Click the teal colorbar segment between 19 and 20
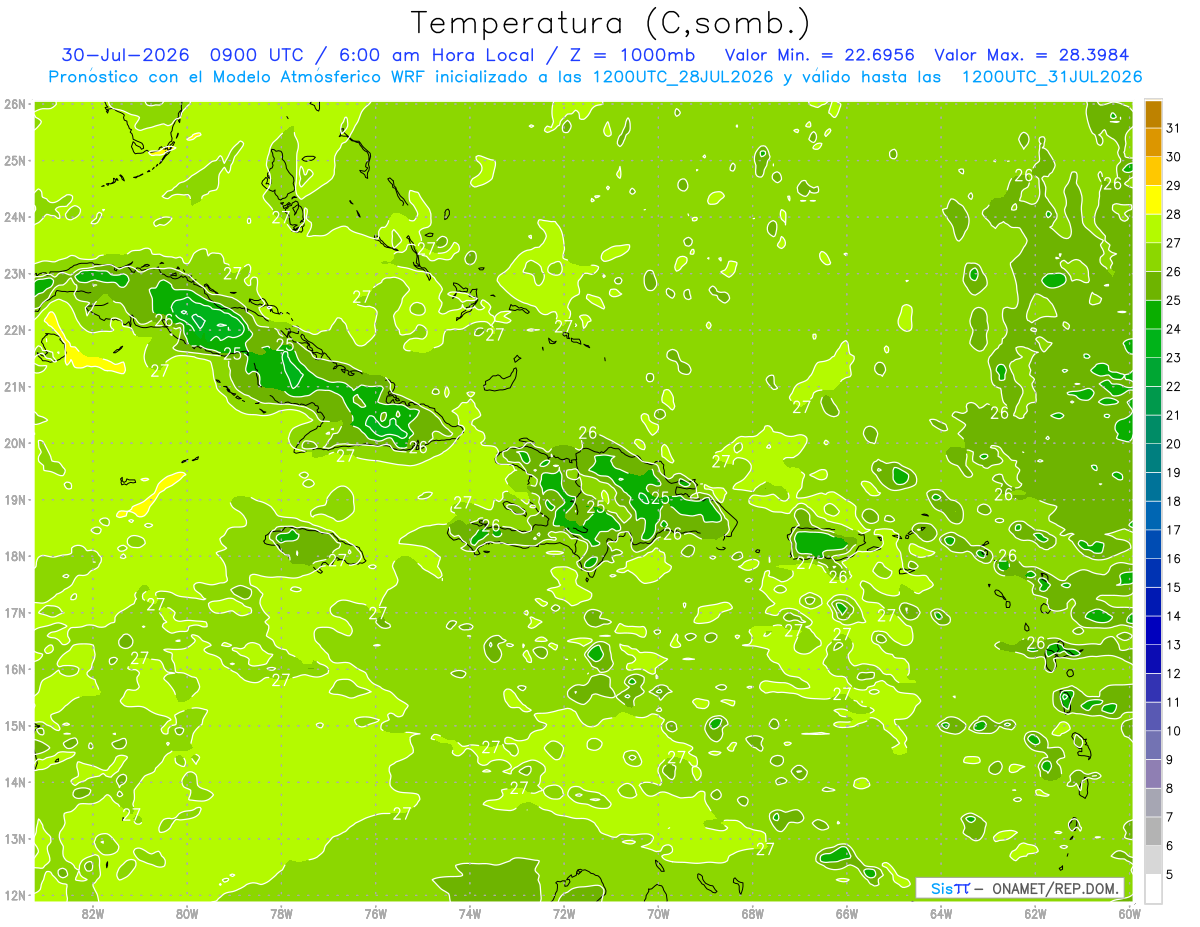 (x=1153, y=458)
